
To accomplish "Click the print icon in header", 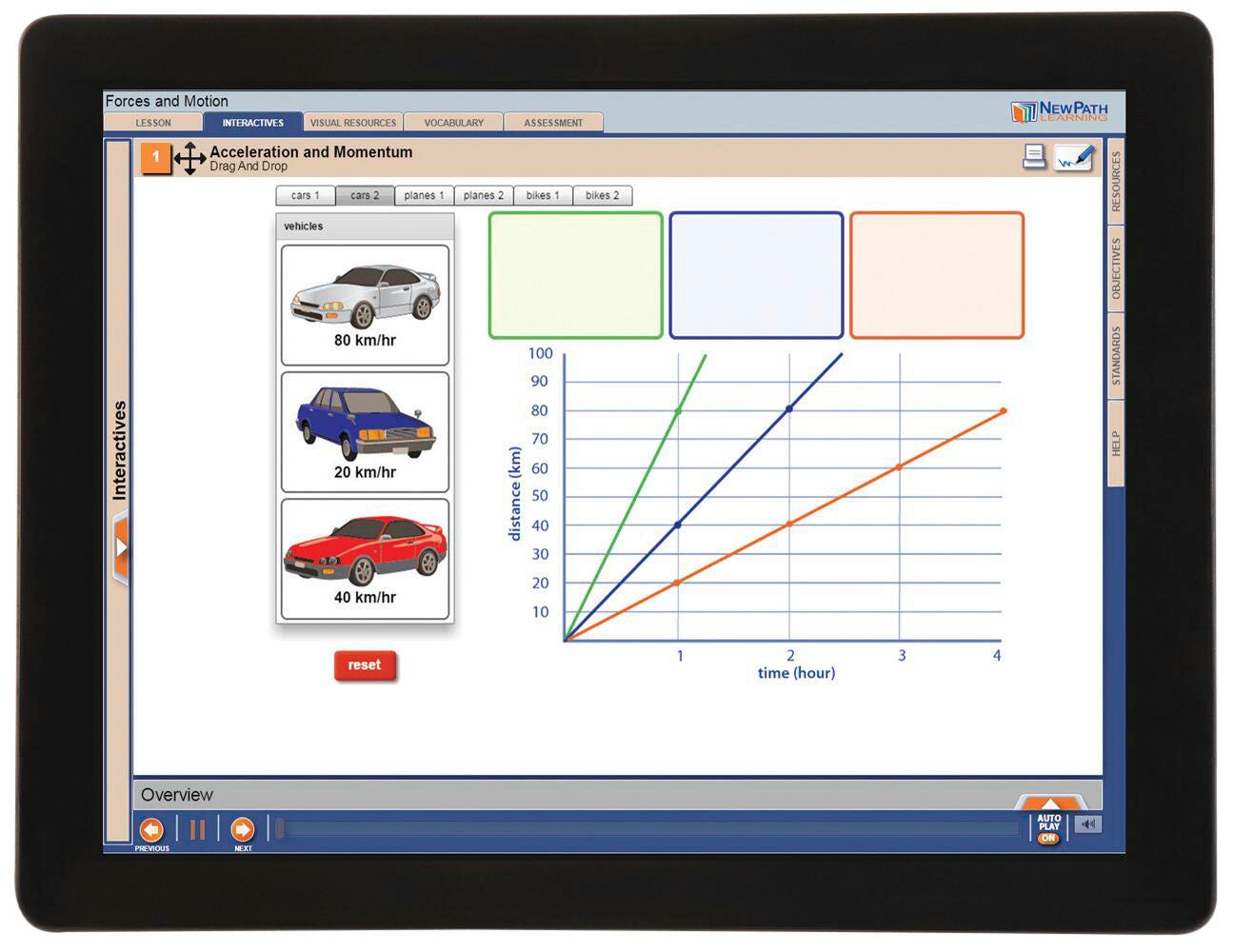I will [1034, 157].
